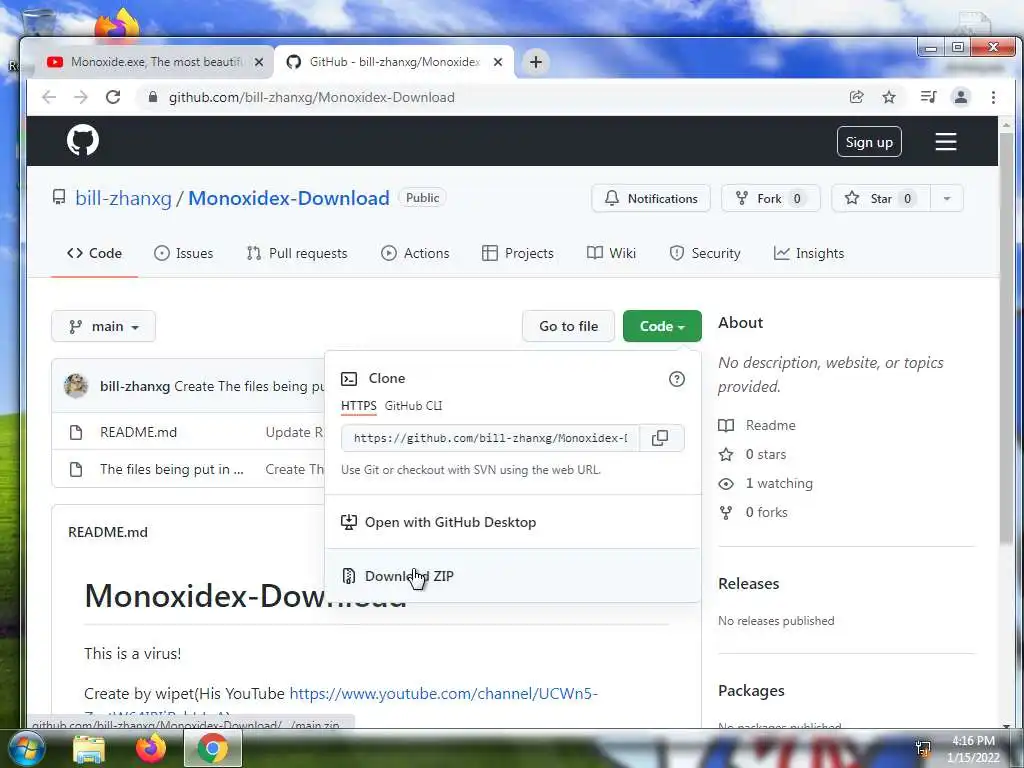The height and width of the screenshot is (768, 1024).
Task: Expand the main branch dropdown
Action: click(103, 326)
